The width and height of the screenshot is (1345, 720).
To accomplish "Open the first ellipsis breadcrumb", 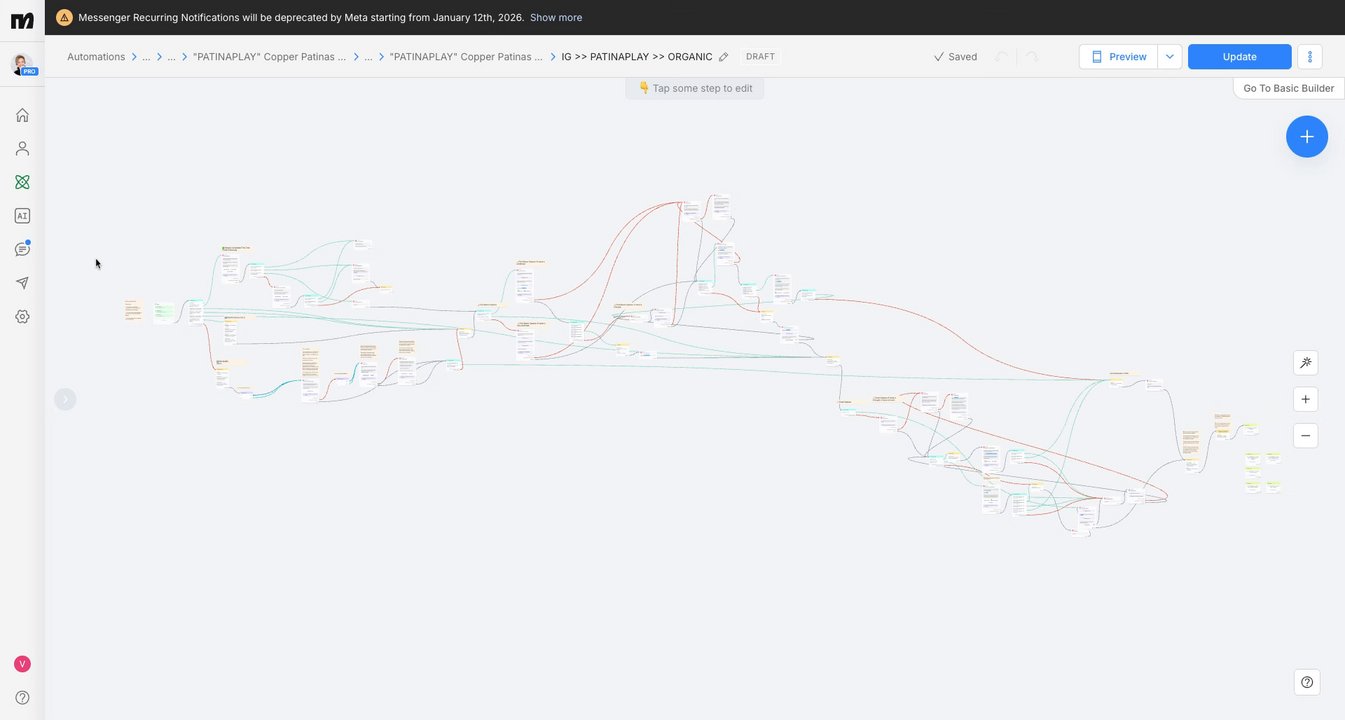I will pyautogui.click(x=146, y=57).
